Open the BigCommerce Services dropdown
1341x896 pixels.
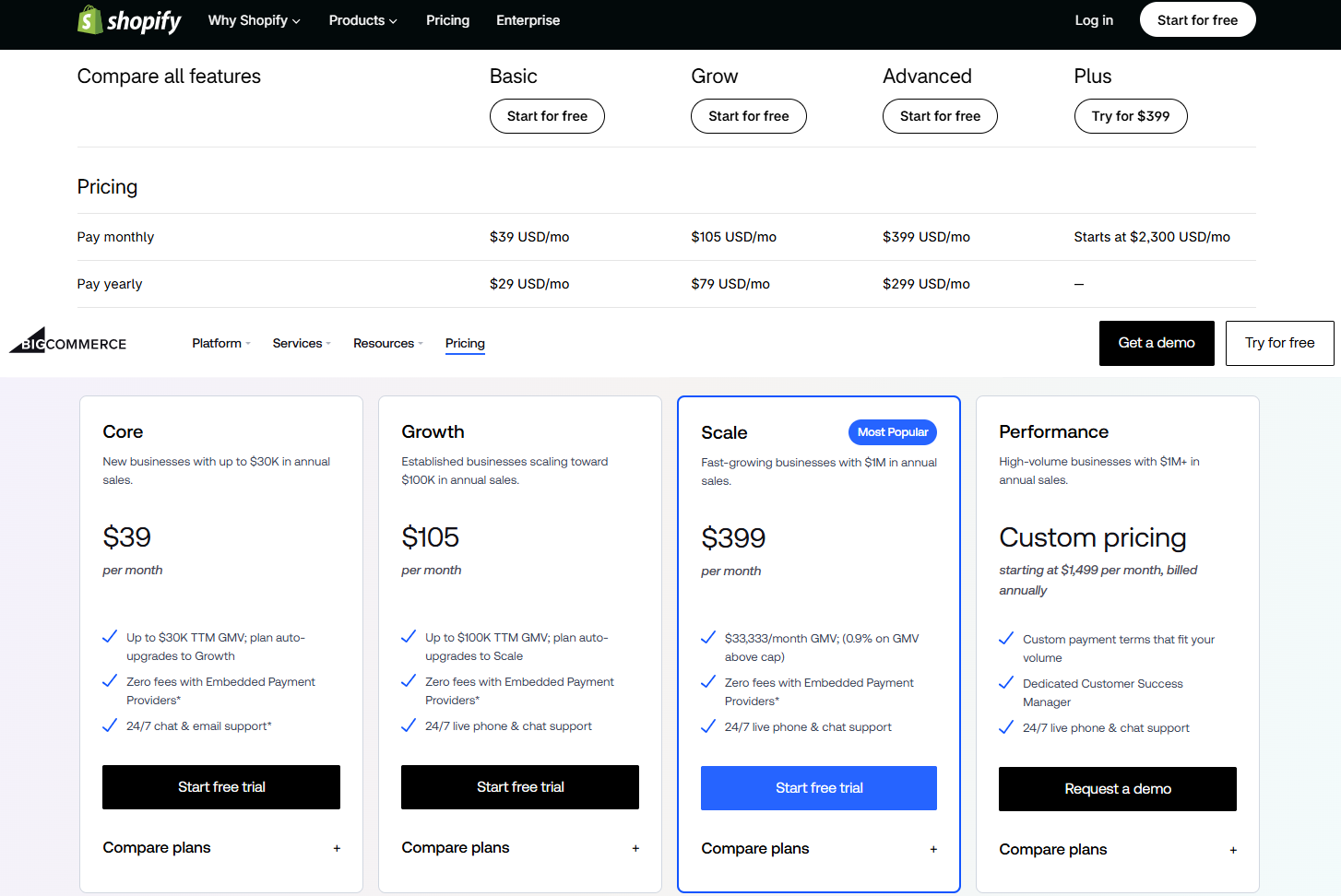tap(302, 343)
